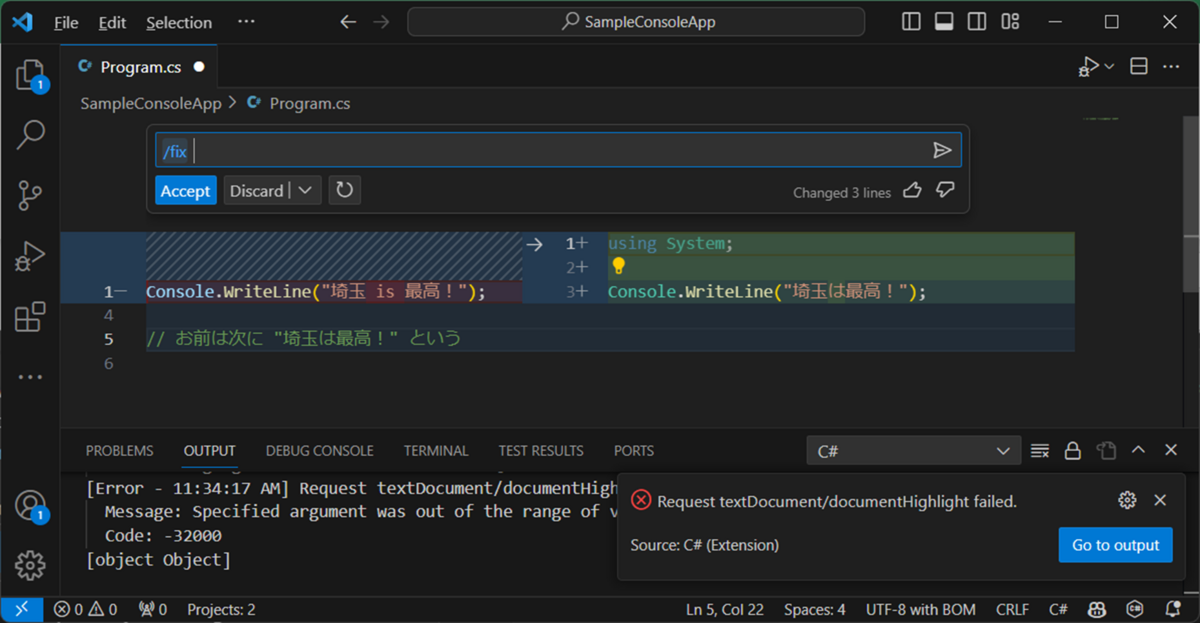
Task: Maximize the panel with the chevron up
Action: (1138, 451)
